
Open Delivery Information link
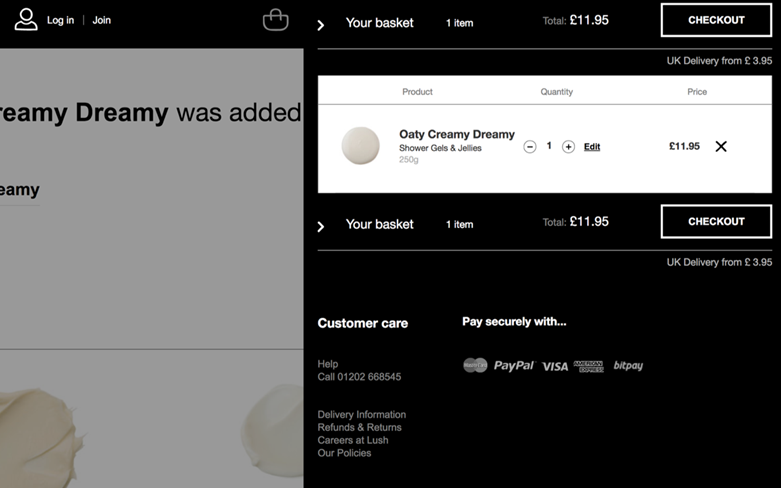click(x=362, y=415)
